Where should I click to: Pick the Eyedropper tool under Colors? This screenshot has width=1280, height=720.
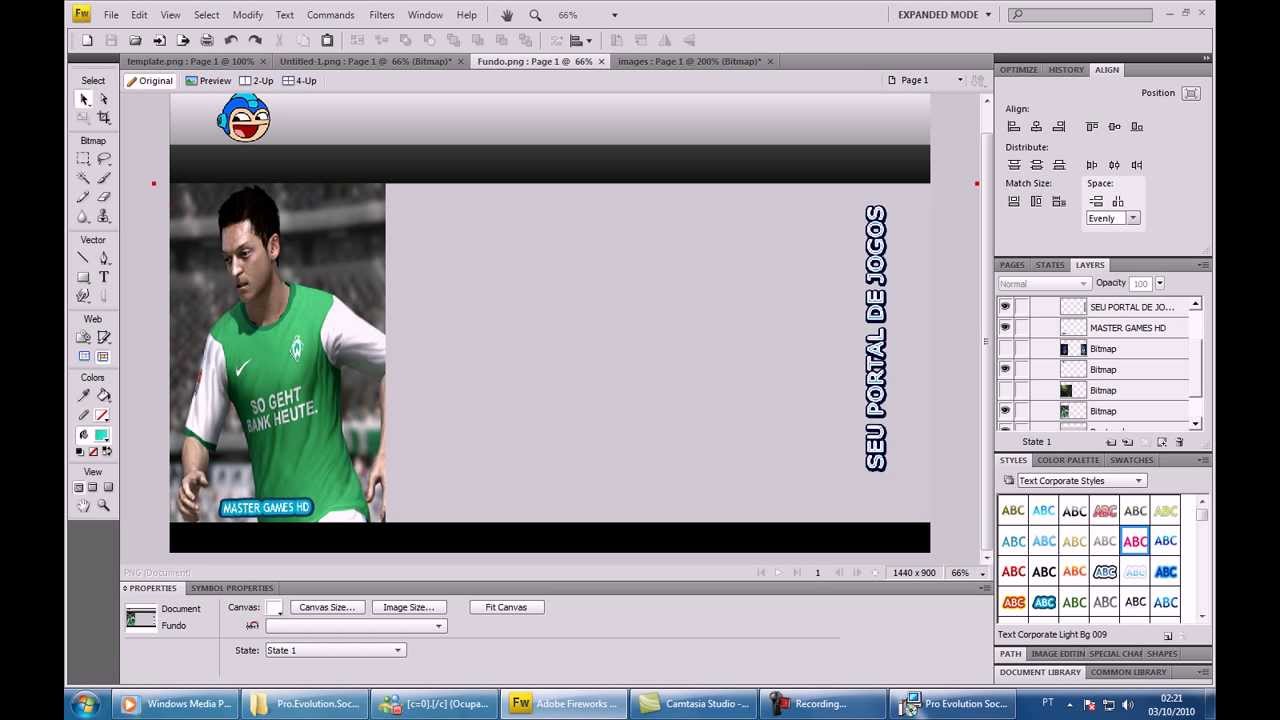click(x=83, y=396)
